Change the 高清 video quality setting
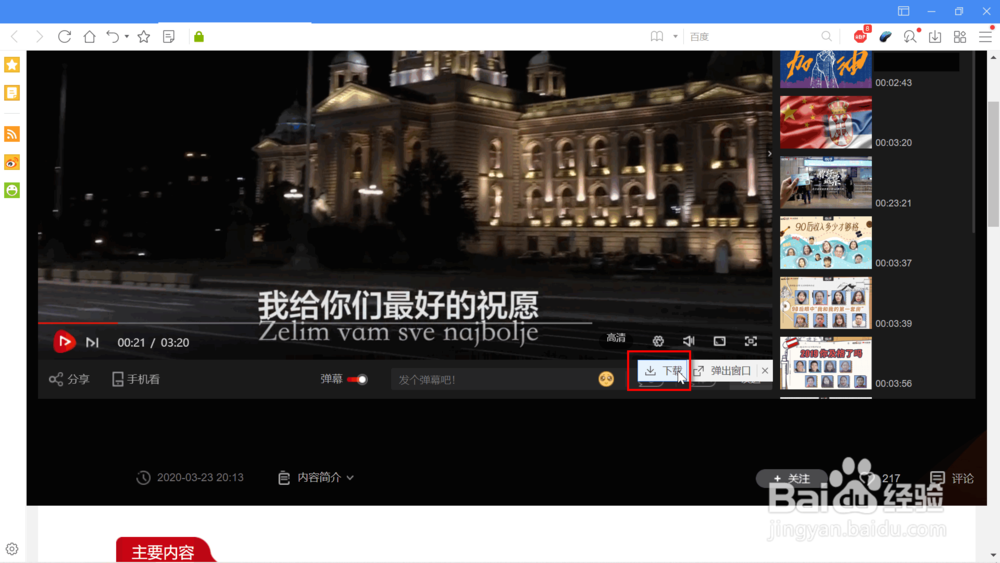 coord(616,339)
